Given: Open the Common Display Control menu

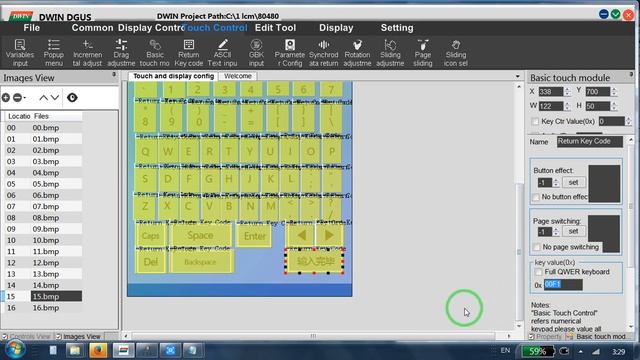Looking at the screenshot, I should [x=128, y=28].
